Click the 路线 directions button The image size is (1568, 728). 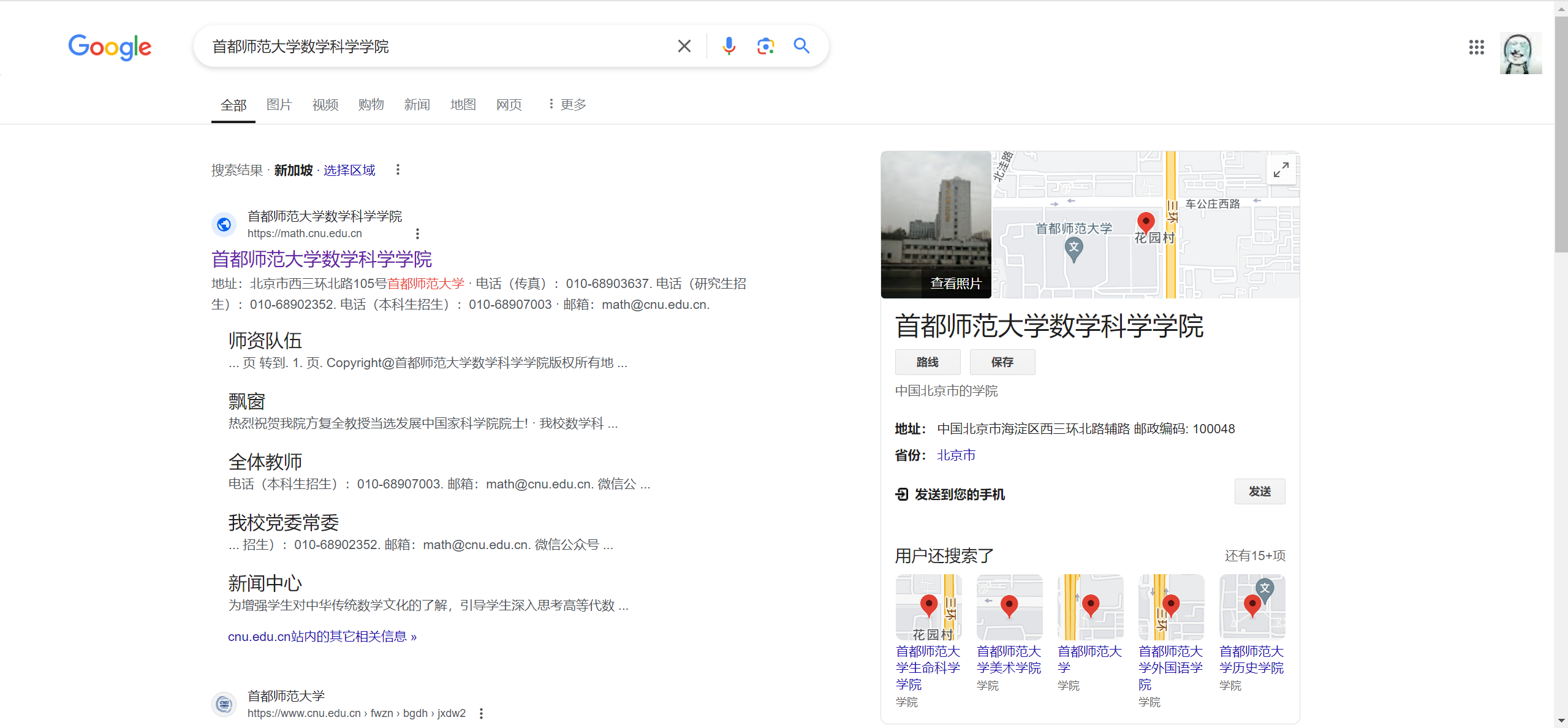pos(927,362)
